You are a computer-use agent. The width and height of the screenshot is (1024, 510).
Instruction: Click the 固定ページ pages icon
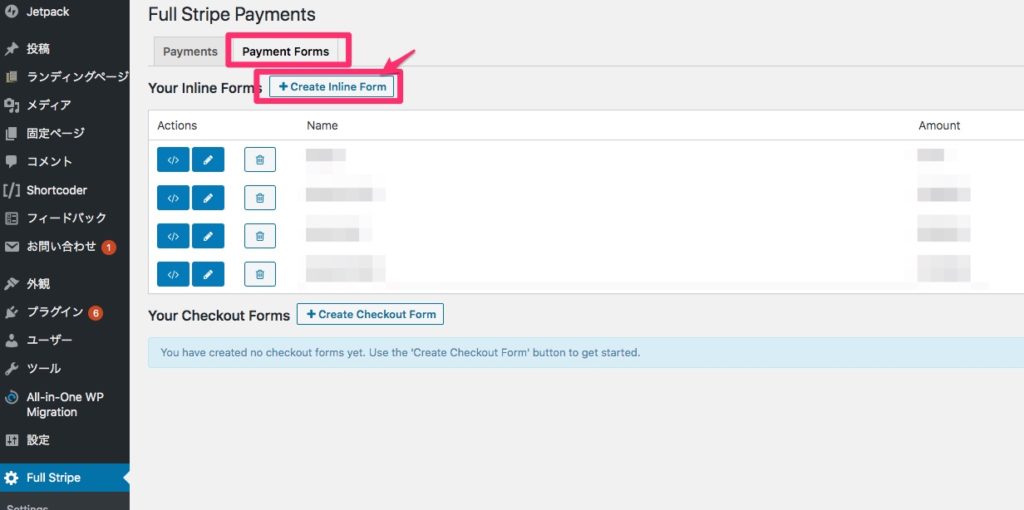pyautogui.click(x=11, y=133)
